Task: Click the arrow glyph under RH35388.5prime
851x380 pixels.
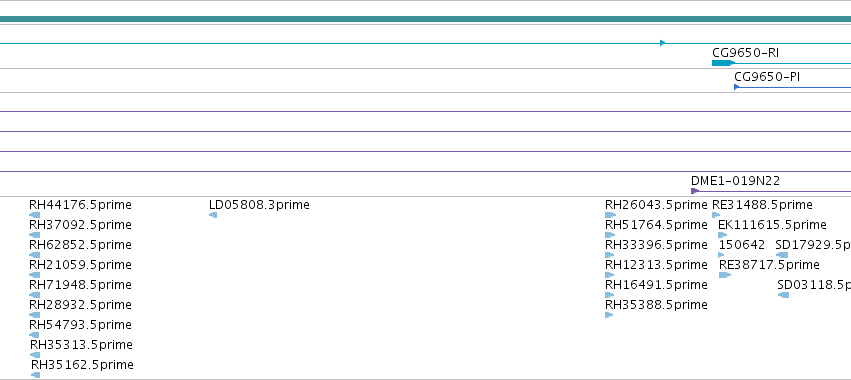Action: point(609,315)
